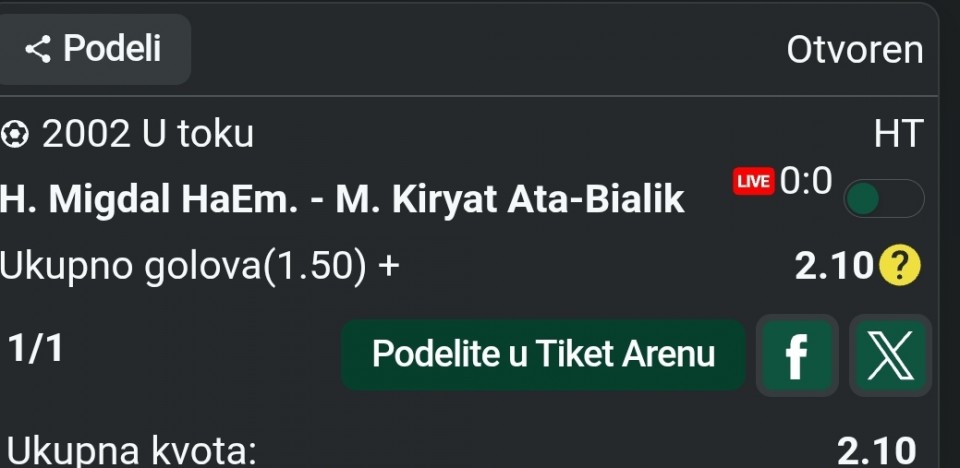The width and height of the screenshot is (960, 468).
Task: Click the 1/1 selection counter
Action: pos(35,349)
